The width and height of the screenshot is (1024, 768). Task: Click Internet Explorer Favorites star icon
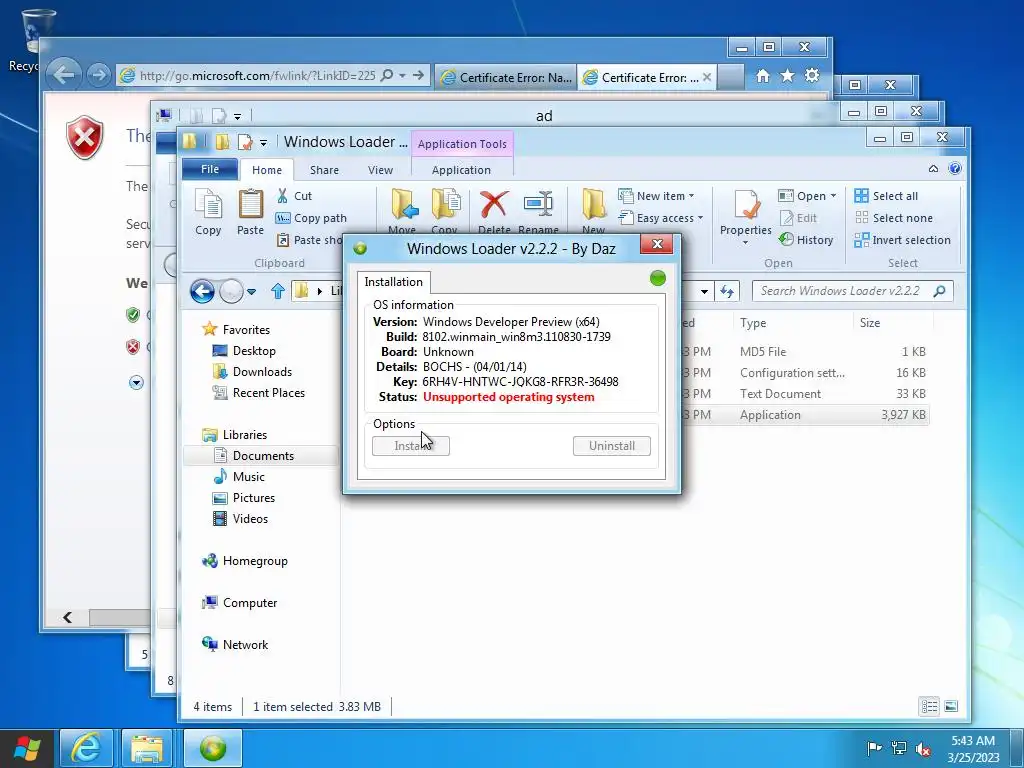(x=788, y=76)
